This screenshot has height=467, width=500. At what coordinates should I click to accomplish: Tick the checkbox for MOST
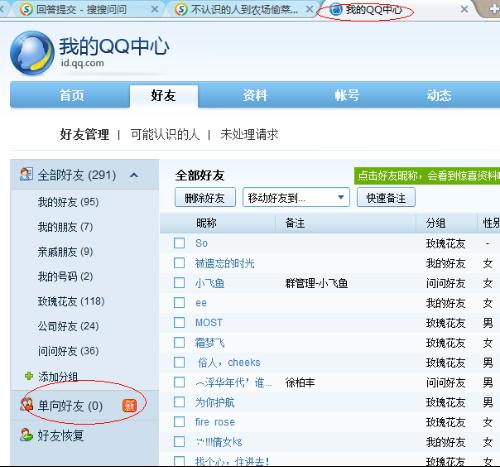(x=179, y=322)
